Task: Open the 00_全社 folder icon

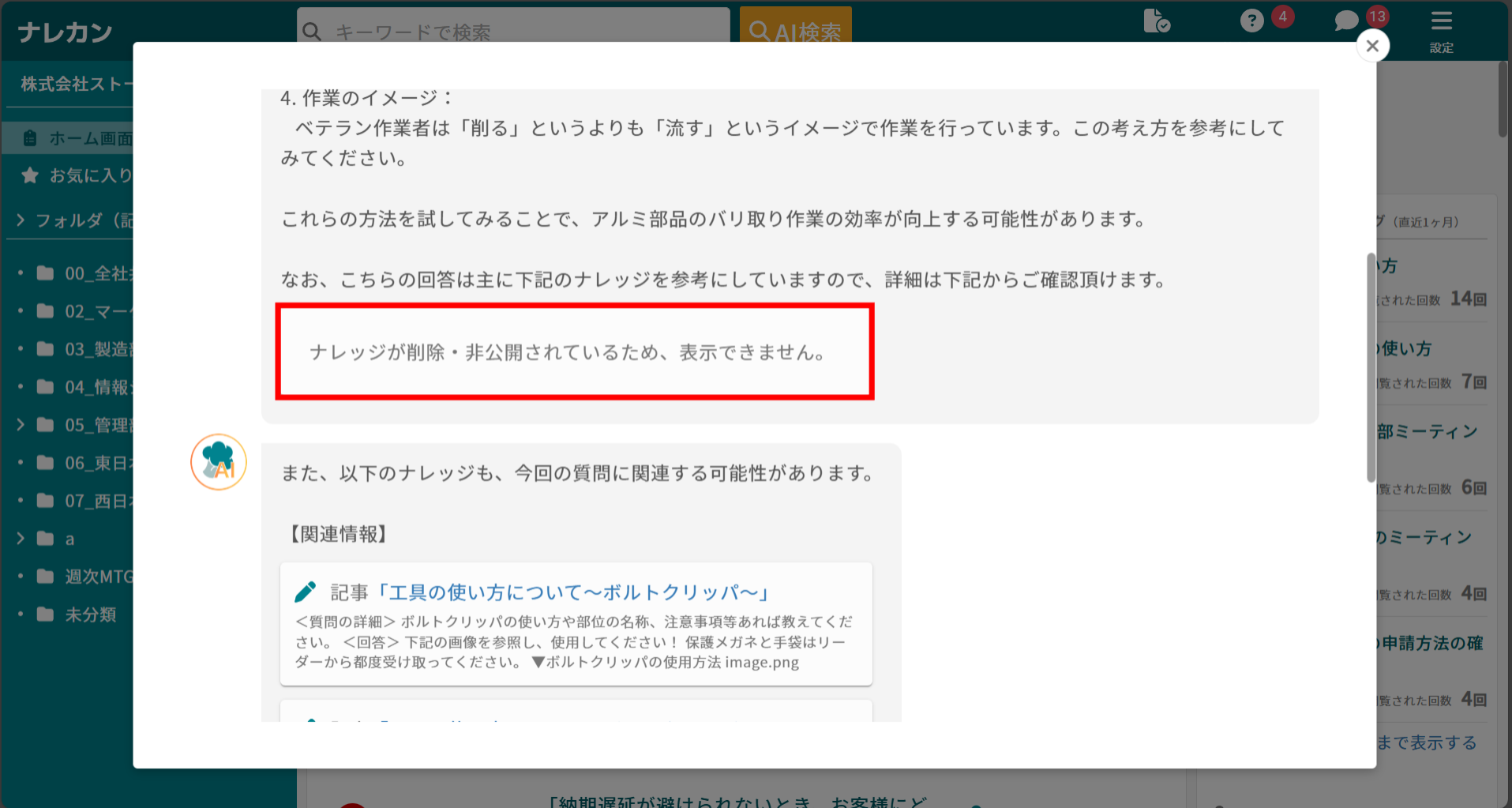Action: [x=44, y=272]
